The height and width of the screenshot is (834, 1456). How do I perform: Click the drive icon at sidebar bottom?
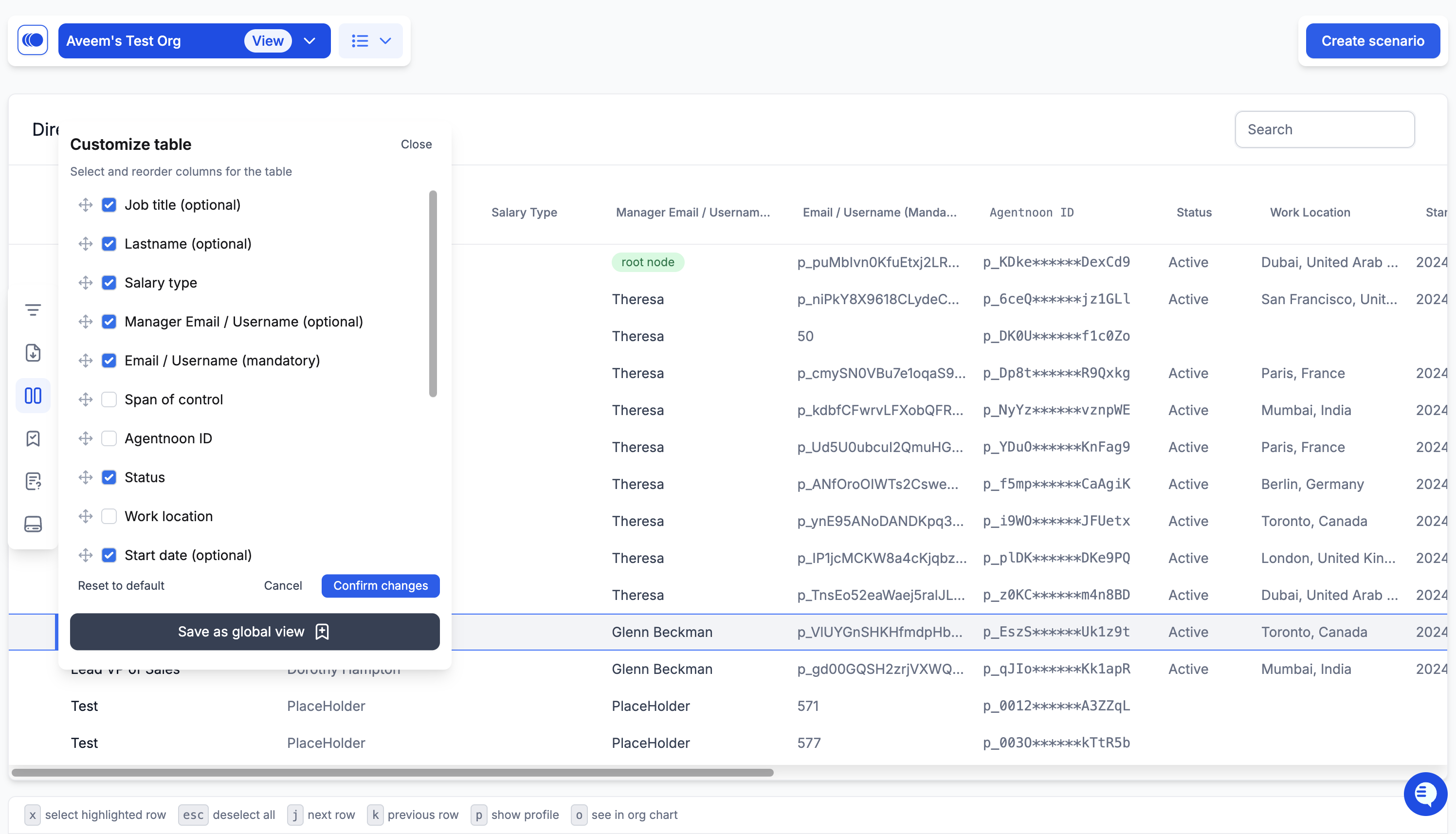coord(33,524)
